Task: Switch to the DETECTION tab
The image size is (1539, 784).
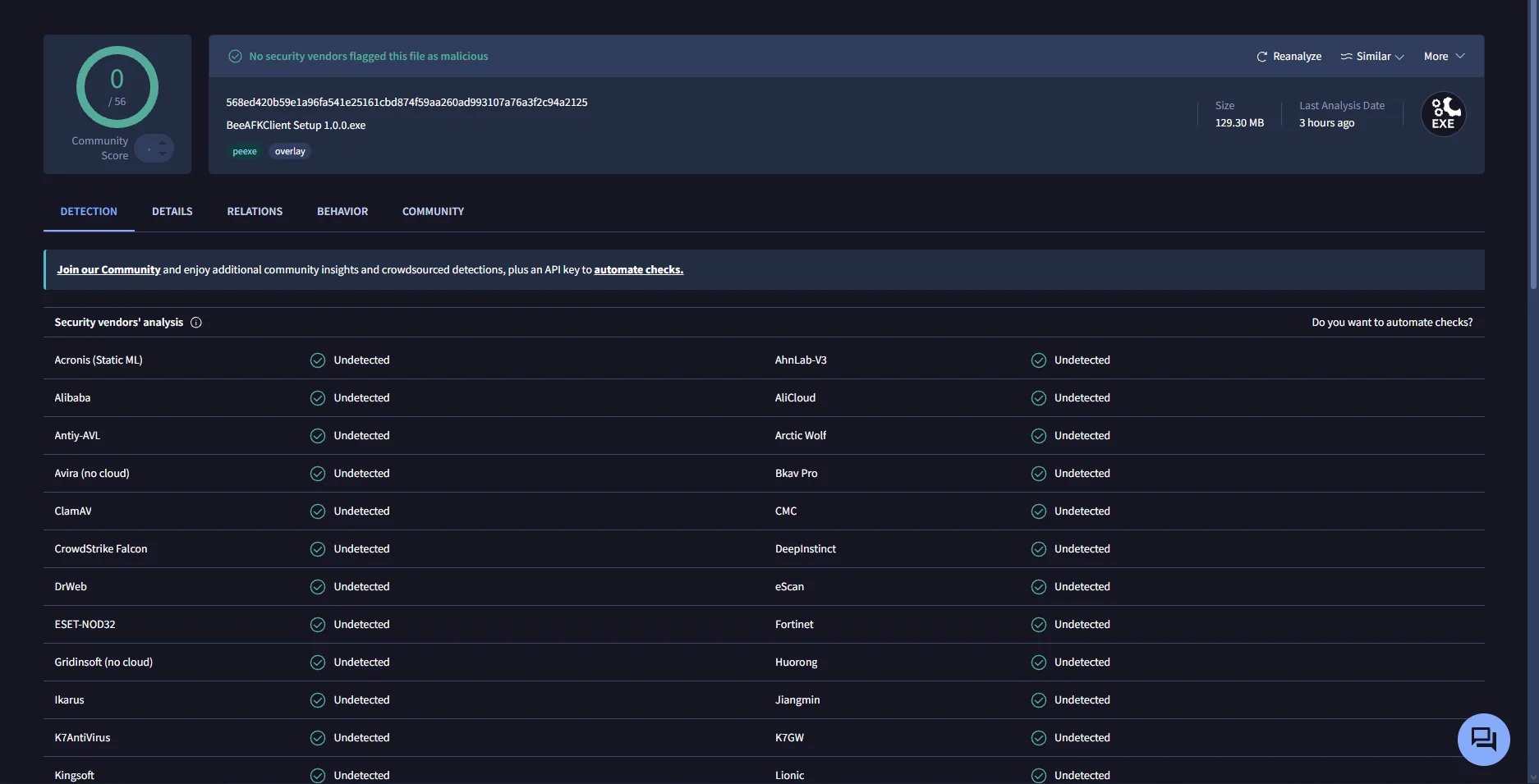Action: [x=89, y=212]
